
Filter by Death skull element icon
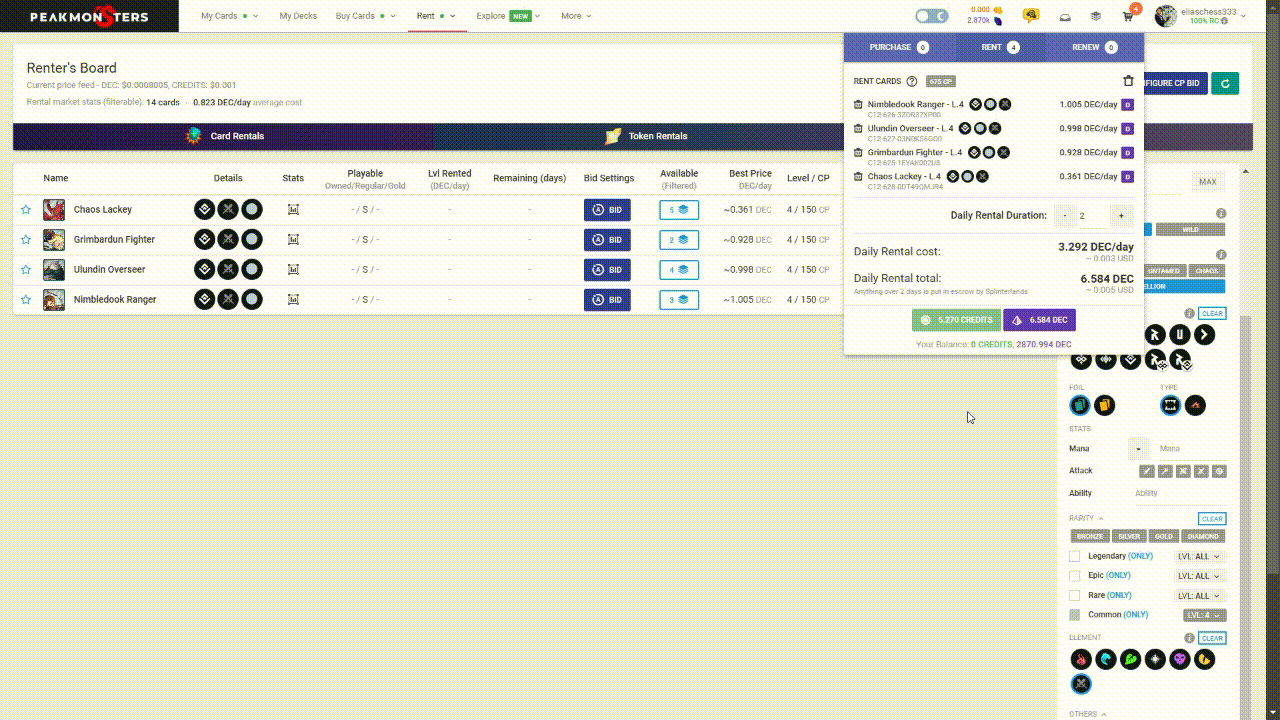click(1180, 660)
